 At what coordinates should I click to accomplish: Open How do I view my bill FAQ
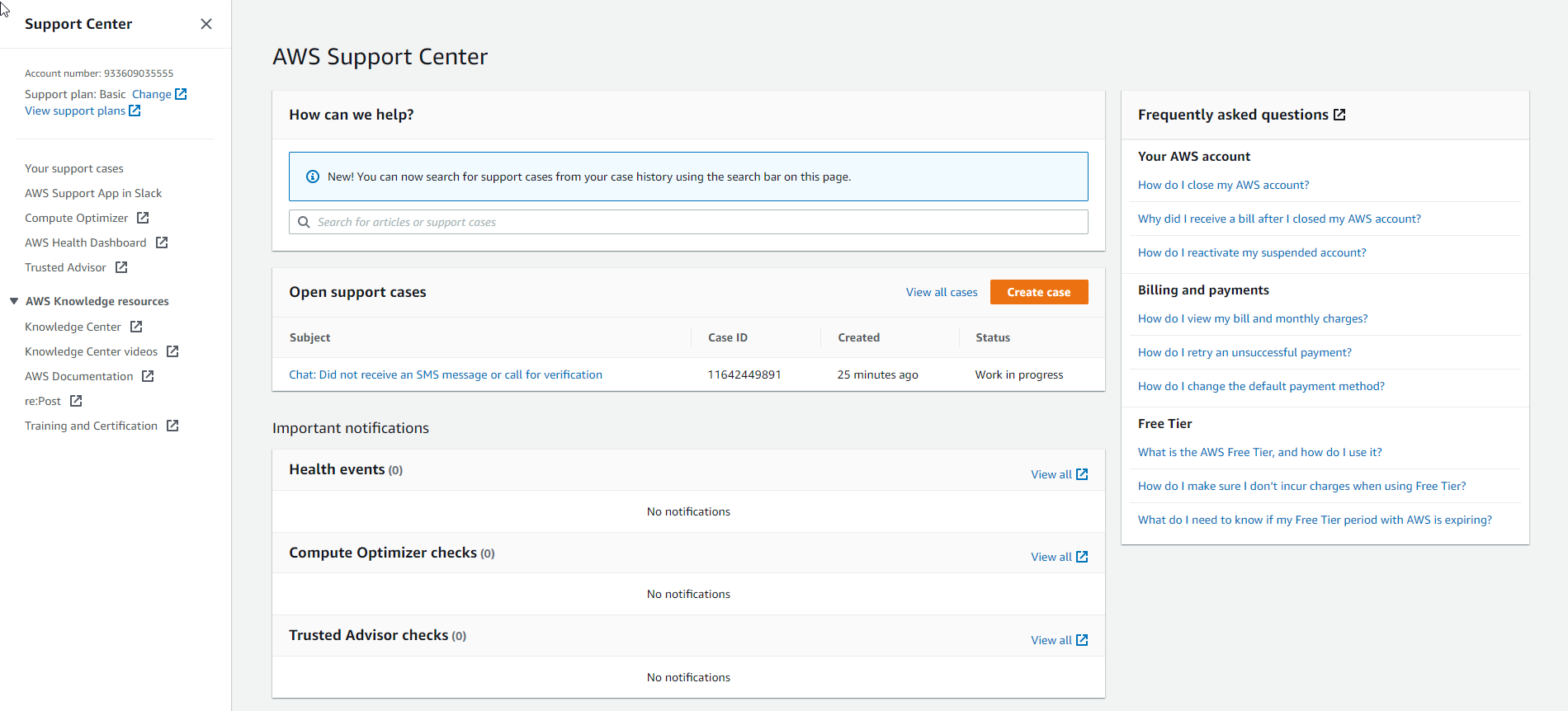[x=1253, y=318]
